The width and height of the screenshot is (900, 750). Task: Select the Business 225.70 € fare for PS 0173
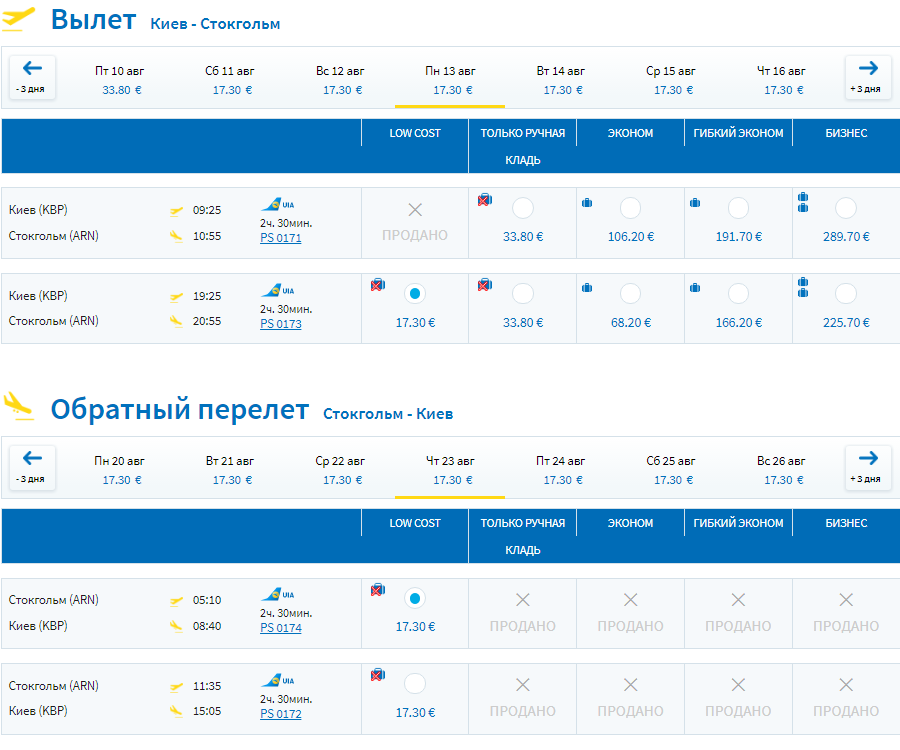[x=846, y=294]
